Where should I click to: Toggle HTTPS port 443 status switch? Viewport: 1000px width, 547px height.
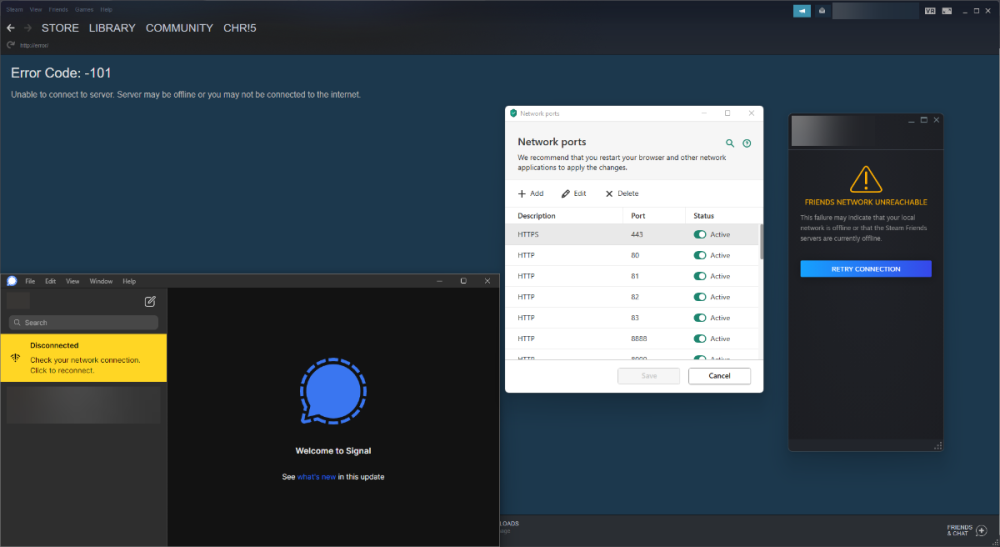point(700,235)
